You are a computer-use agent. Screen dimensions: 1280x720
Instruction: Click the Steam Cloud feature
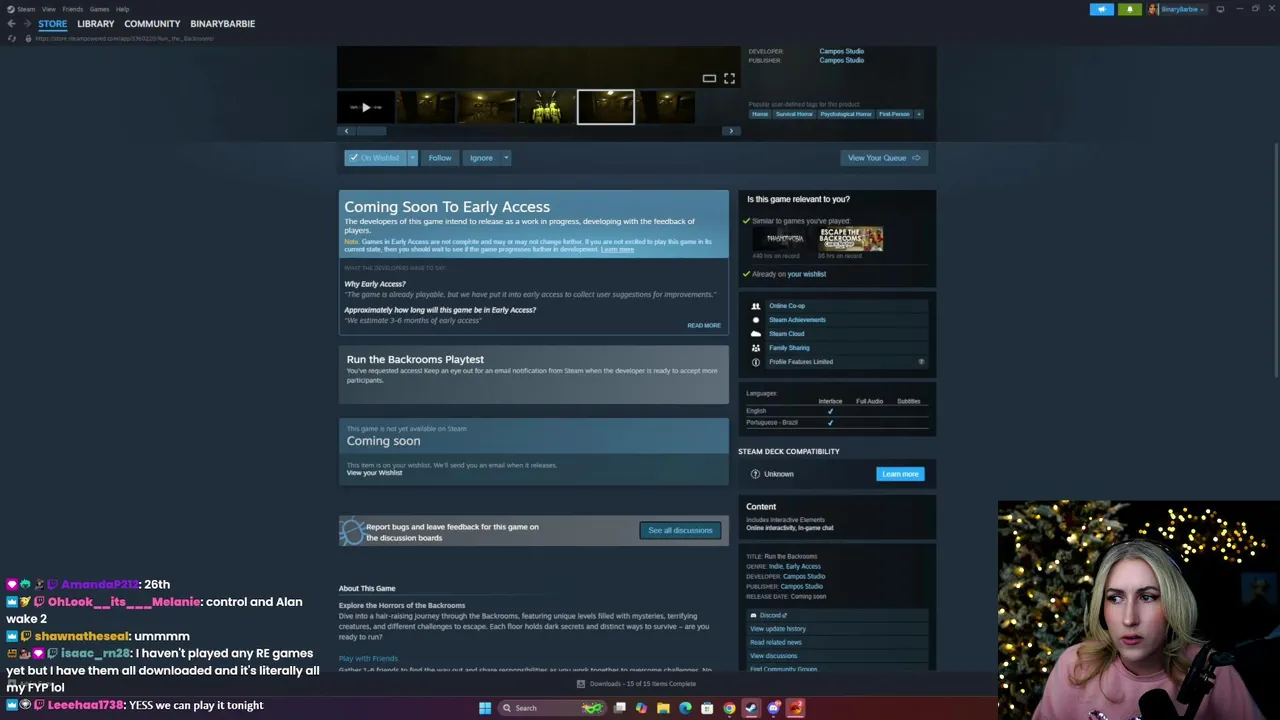coord(786,334)
